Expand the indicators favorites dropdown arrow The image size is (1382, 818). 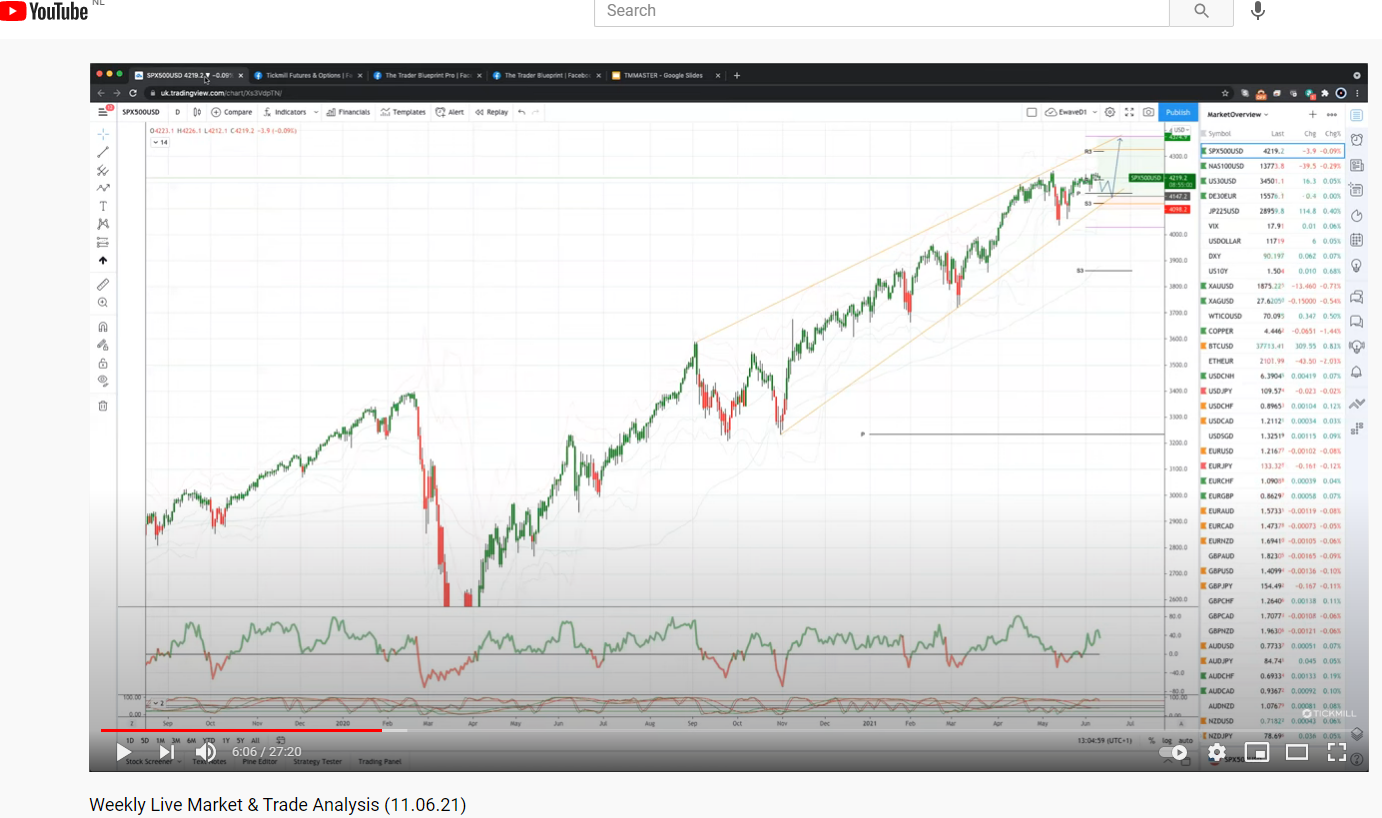(316, 112)
